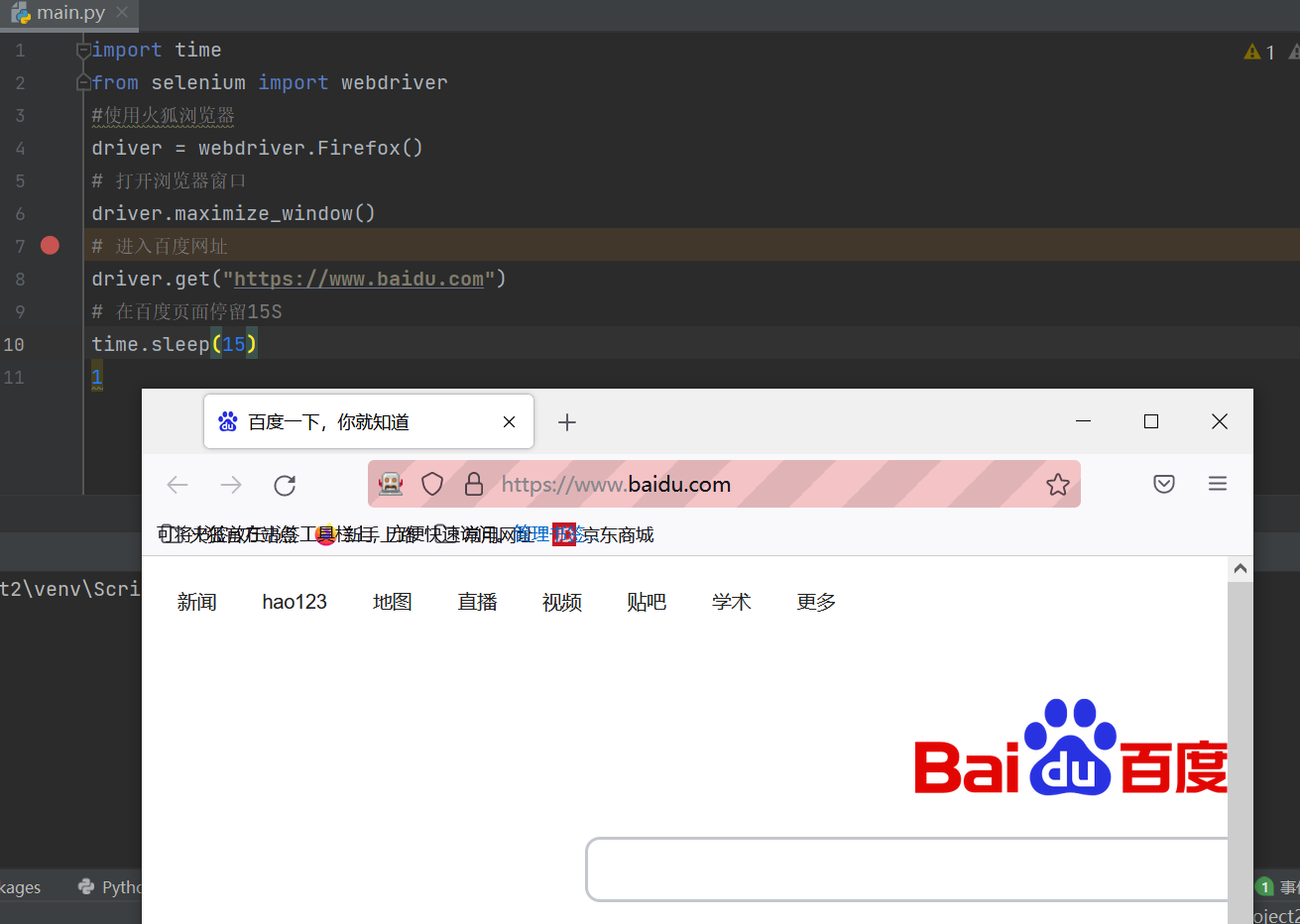Maximize the Firefox window
The width and height of the screenshot is (1300, 924).
(1151, 421)
